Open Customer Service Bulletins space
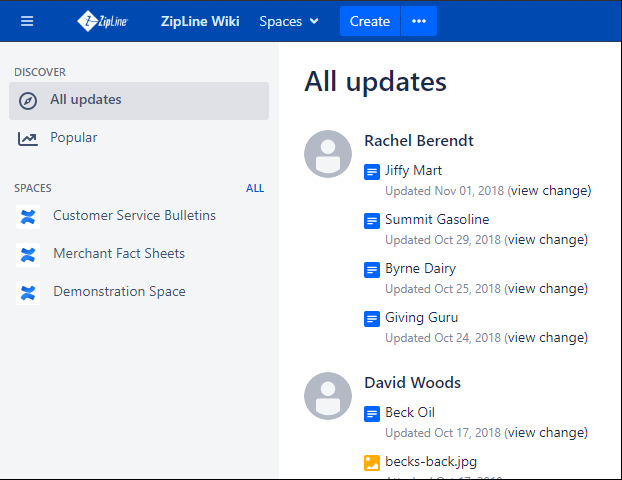This screenshot has height=480, width=622. [134, 215]
